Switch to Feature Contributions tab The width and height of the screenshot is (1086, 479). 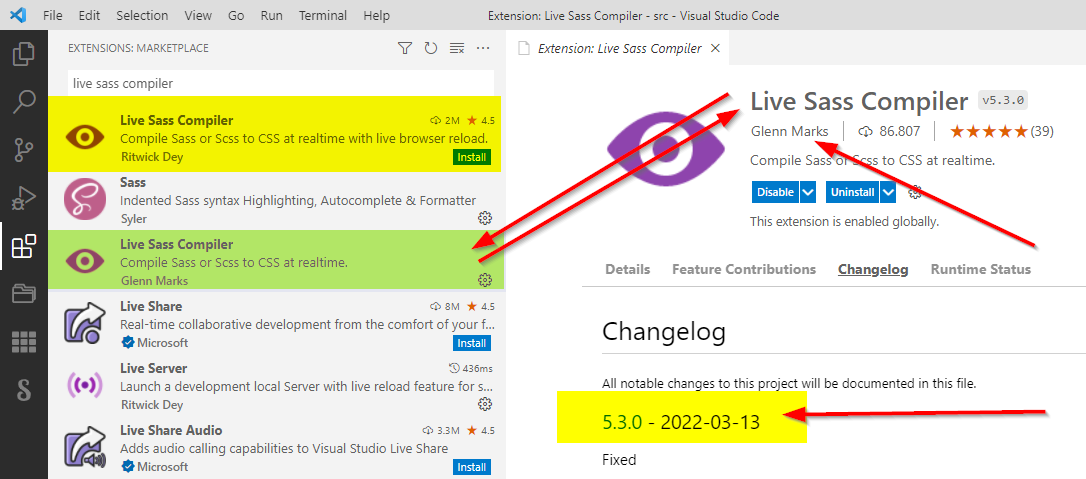click(744, 269)
